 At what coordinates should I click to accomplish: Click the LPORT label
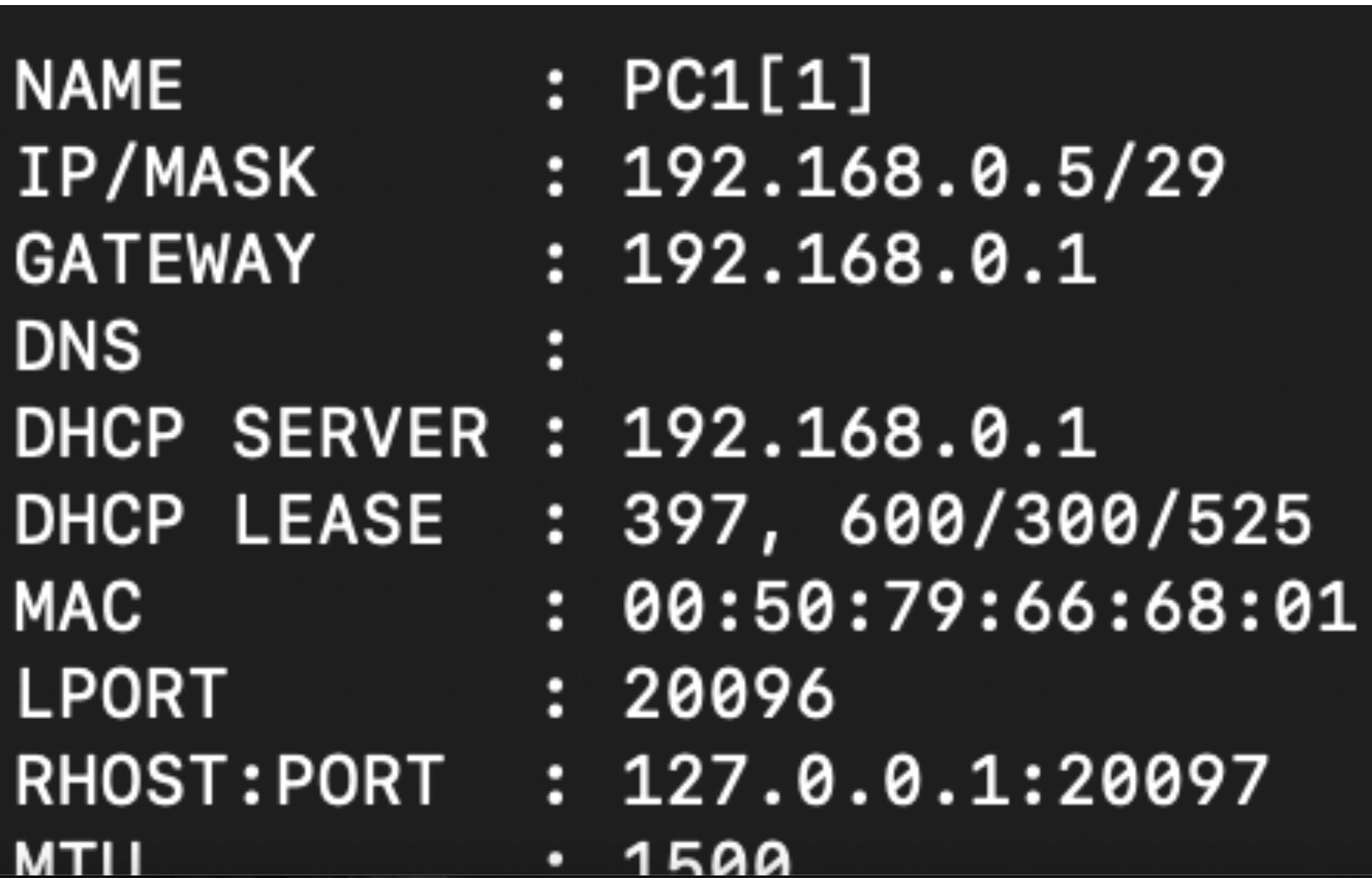(121, 693)
